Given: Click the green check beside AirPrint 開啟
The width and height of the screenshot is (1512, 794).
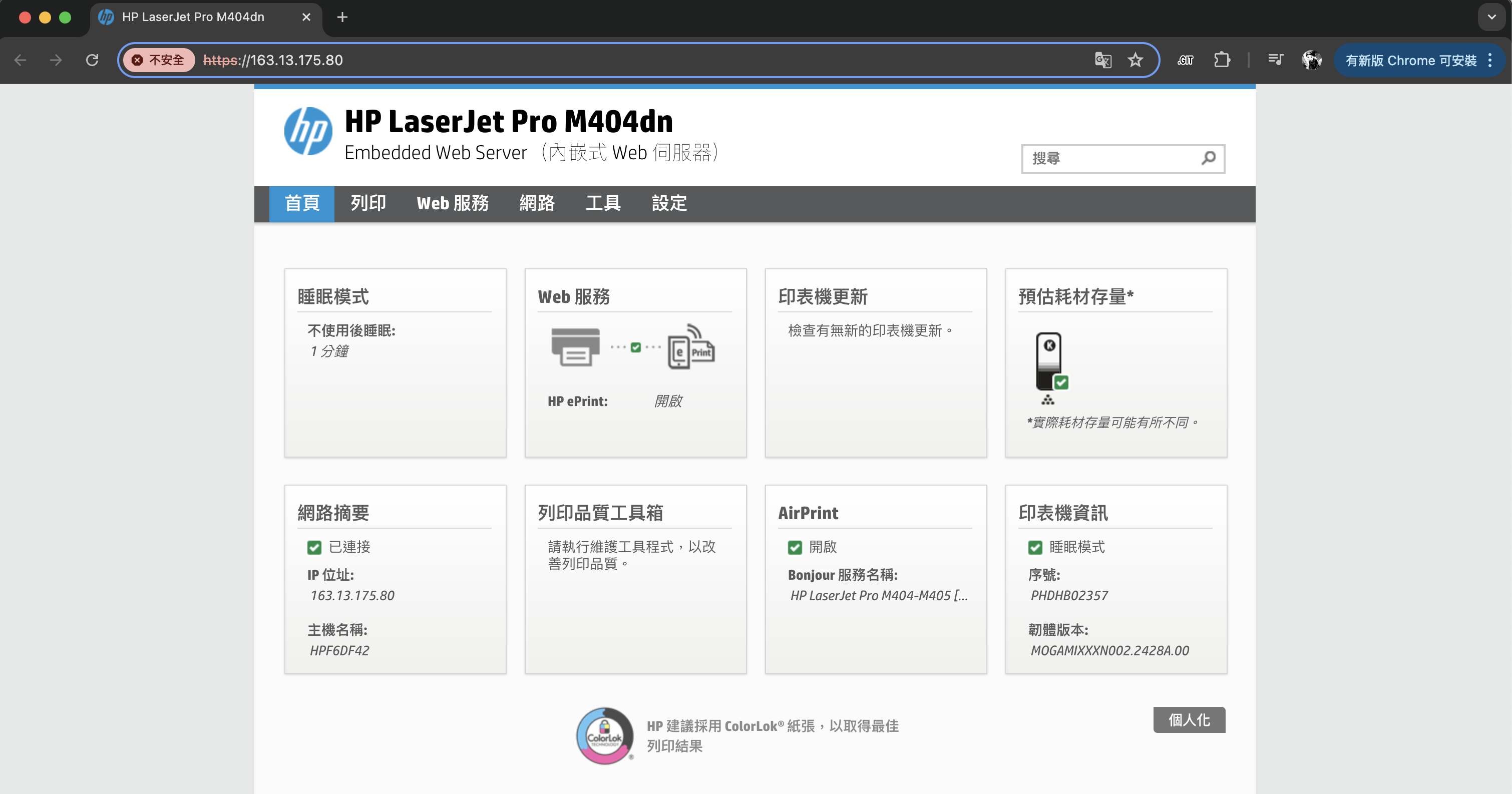Looking at the screenshot, I should tap(795, 548).
